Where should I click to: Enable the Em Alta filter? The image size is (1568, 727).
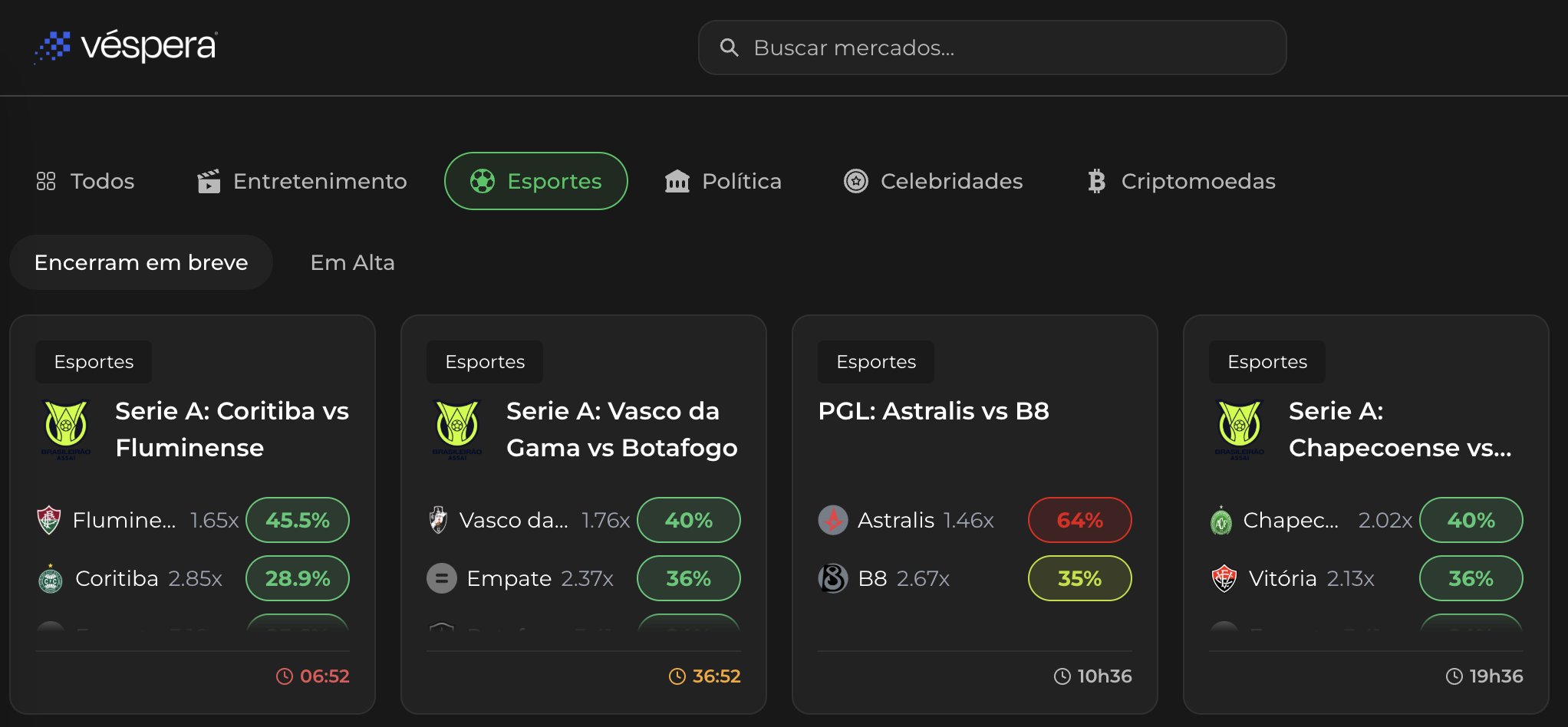352,262
